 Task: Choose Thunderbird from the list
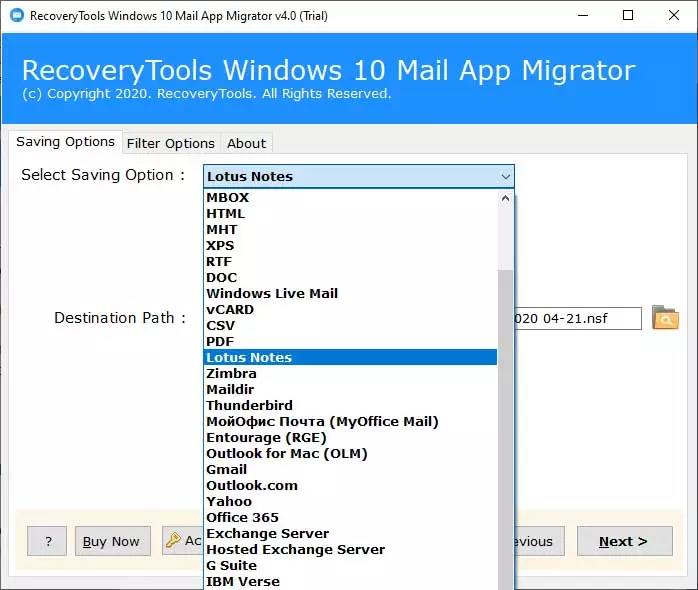(248, 406)
